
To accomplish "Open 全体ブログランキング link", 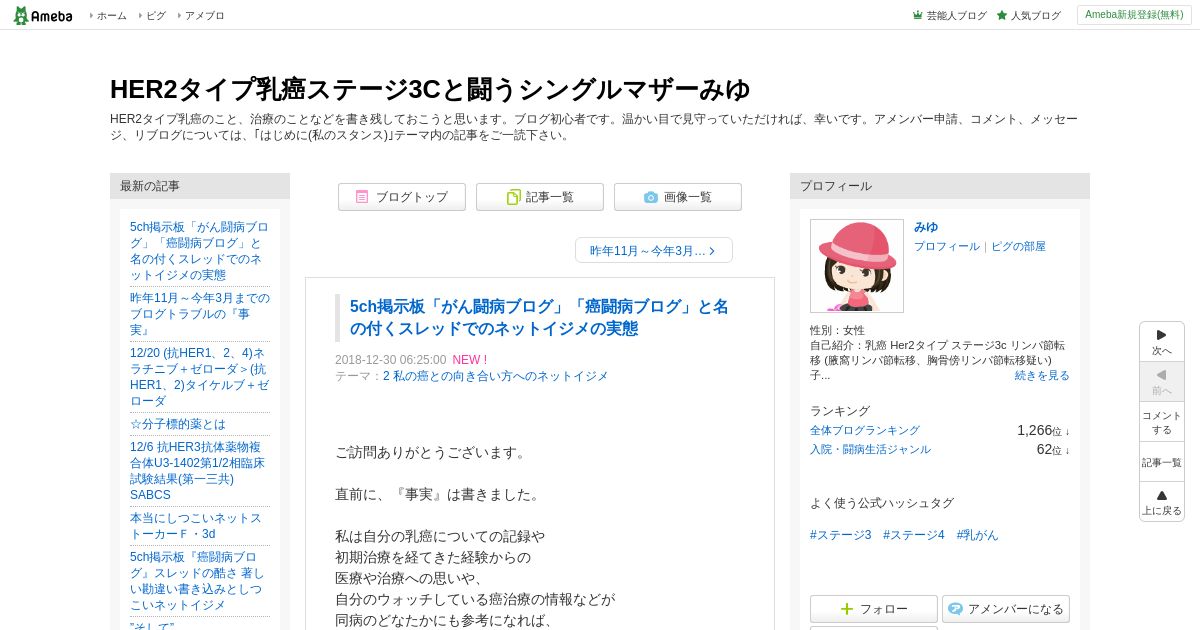I will [x=865, y=430].
